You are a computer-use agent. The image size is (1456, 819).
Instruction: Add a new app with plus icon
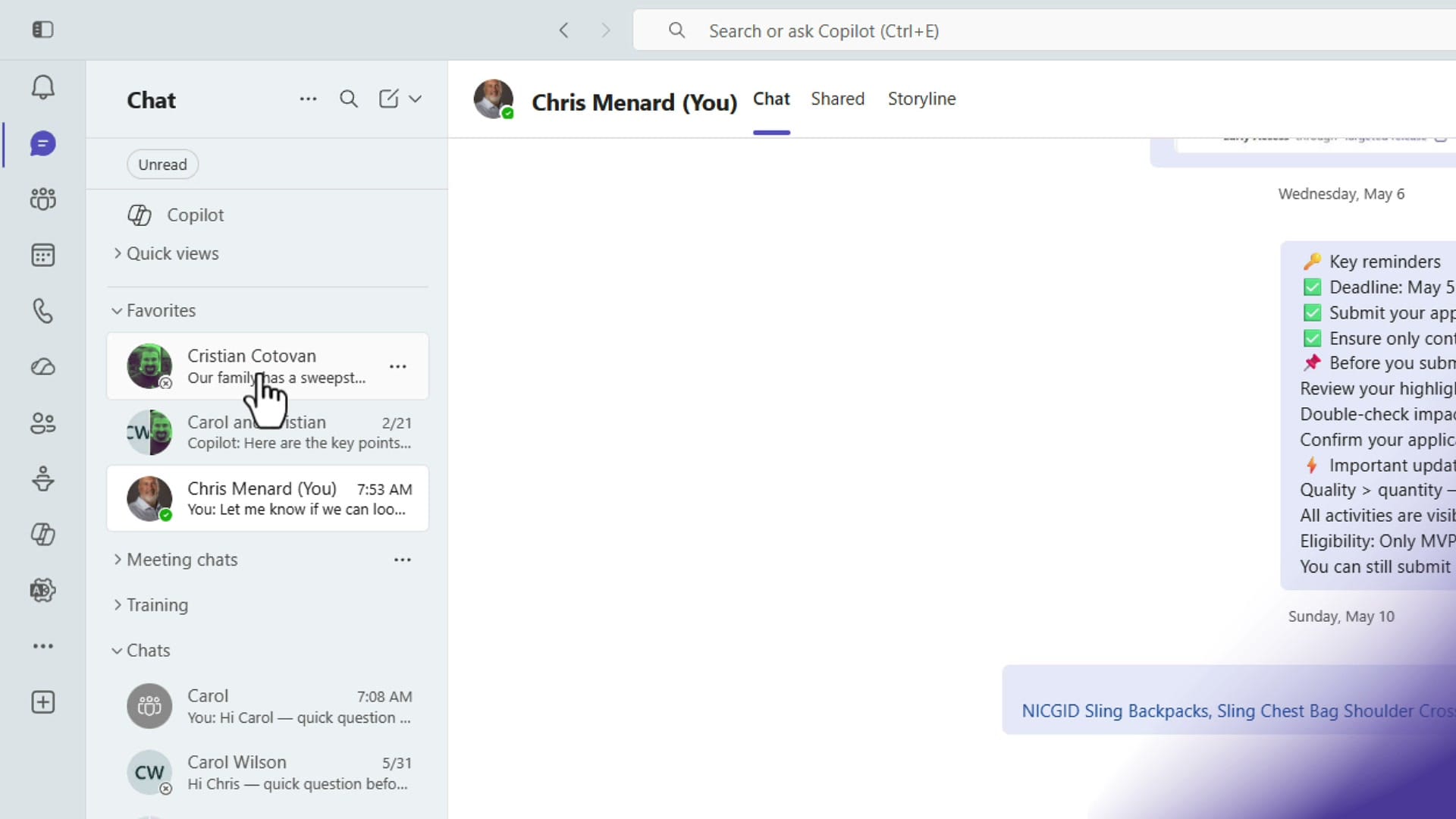(43, 702)
